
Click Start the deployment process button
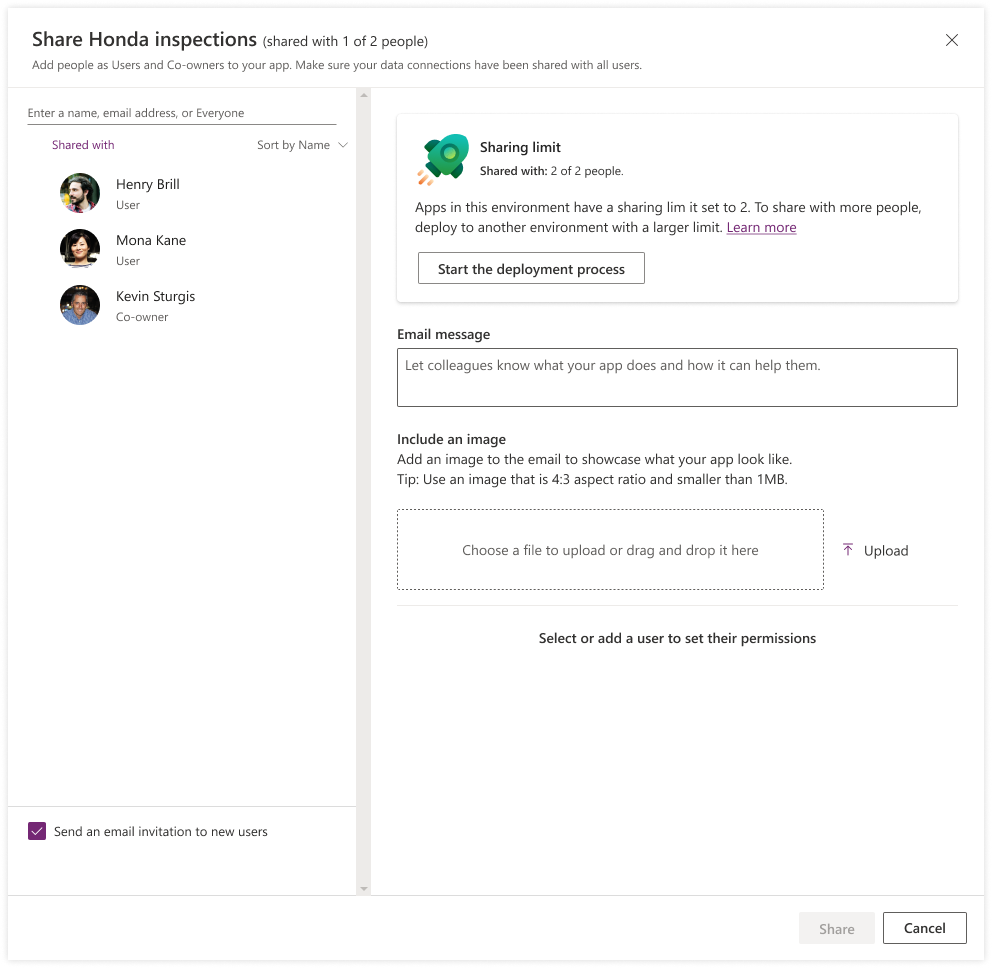click(531, 269)
